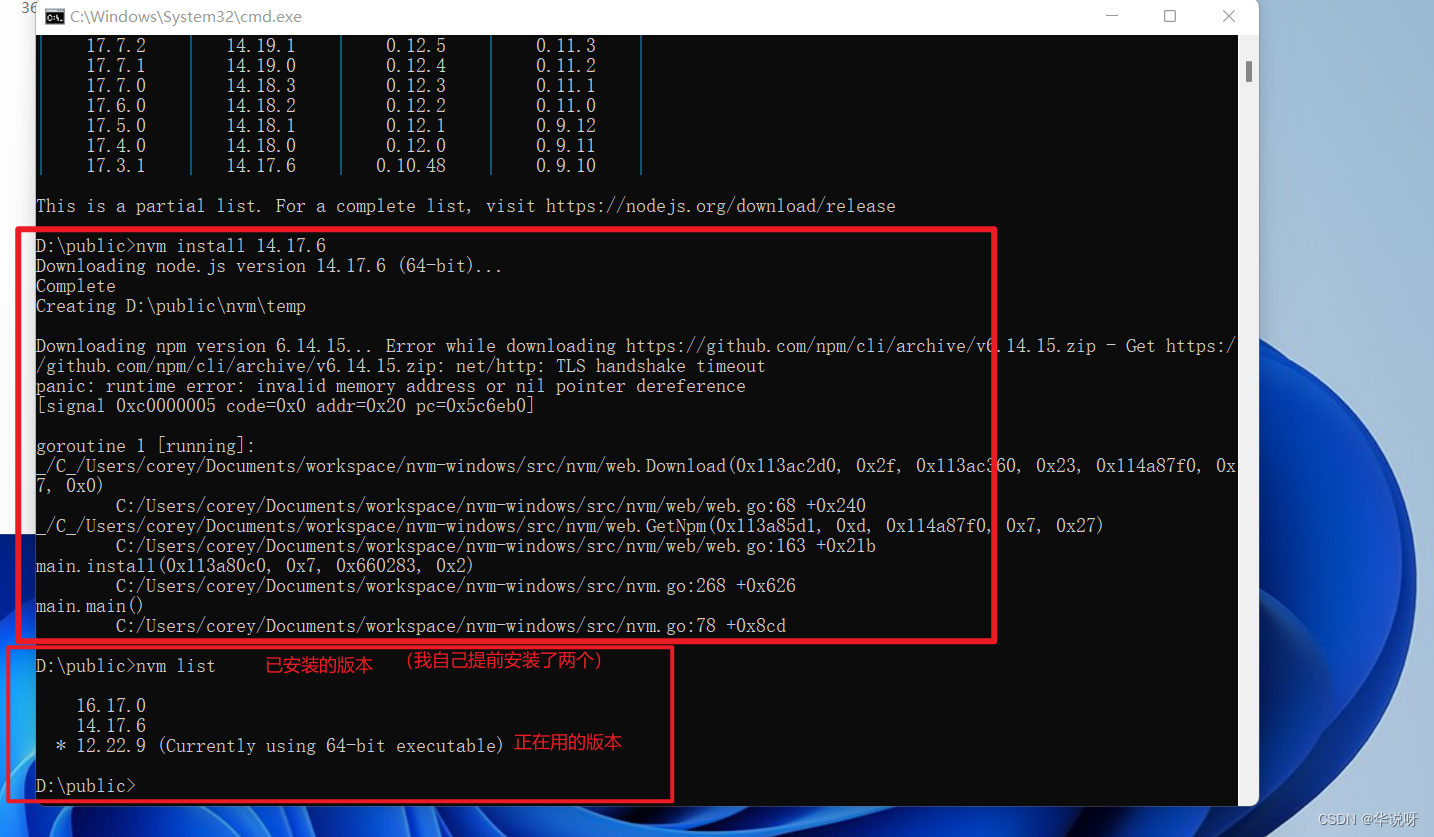Screen dimensions: 1434x837
Task: Close the cmd.exe window
Action: tap(1230, 17)
